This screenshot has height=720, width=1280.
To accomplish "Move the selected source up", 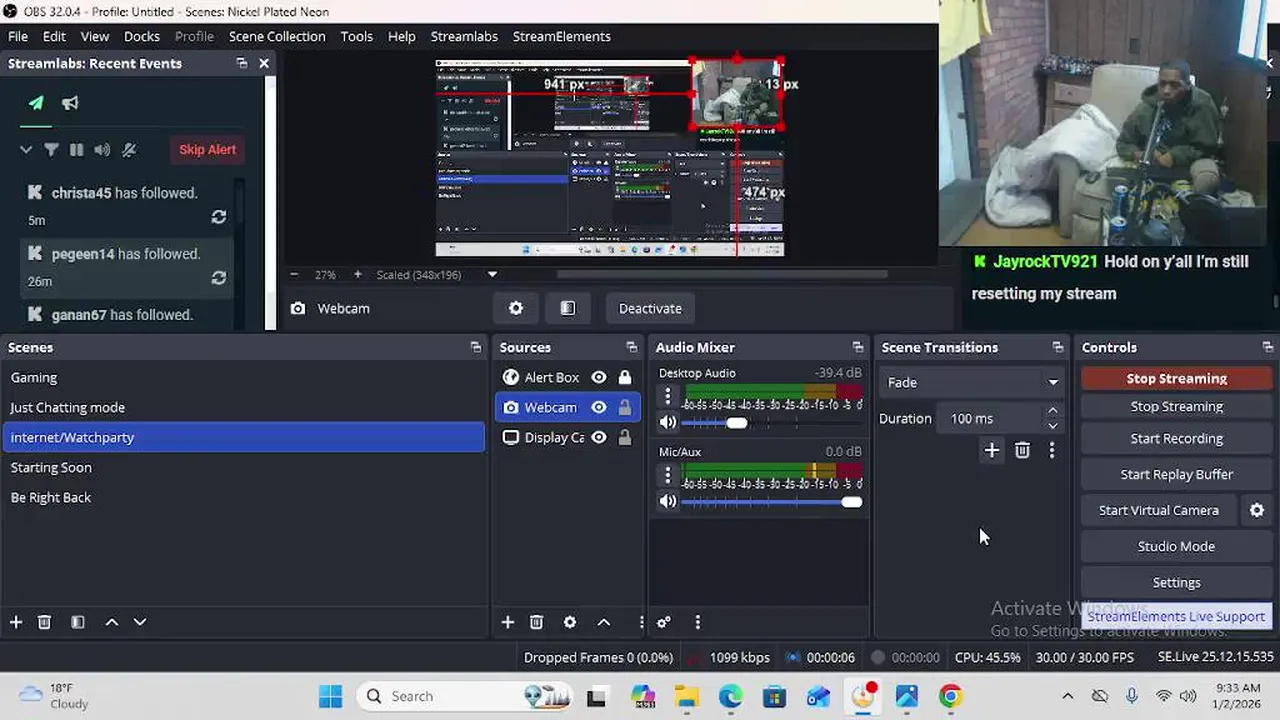I will [x=604, y=622].
